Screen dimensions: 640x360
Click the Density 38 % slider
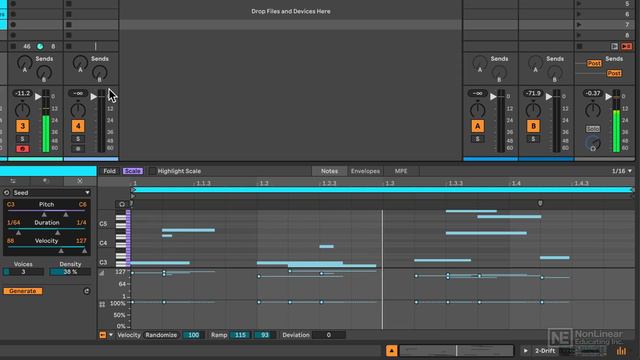pyautogui.click(x=70, y=272)
